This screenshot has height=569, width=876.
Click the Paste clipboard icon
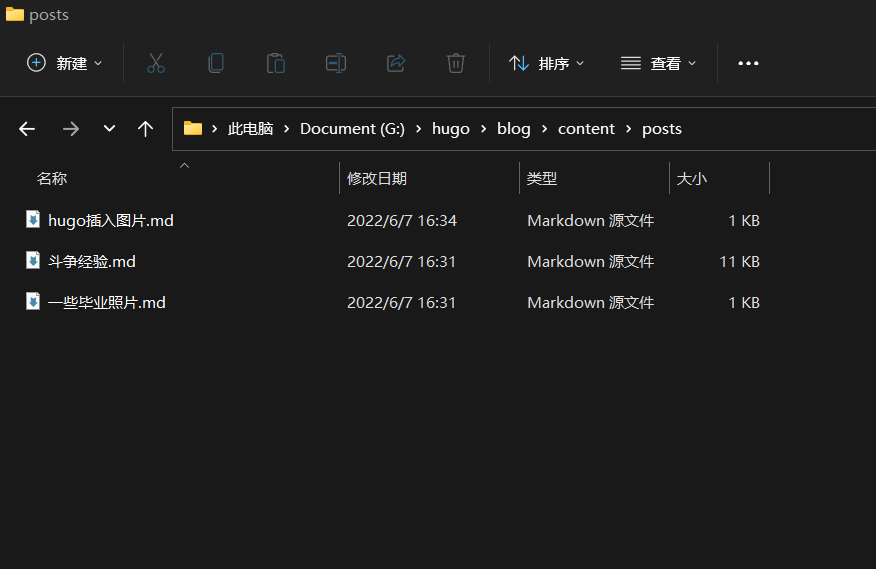click(276, 63)
